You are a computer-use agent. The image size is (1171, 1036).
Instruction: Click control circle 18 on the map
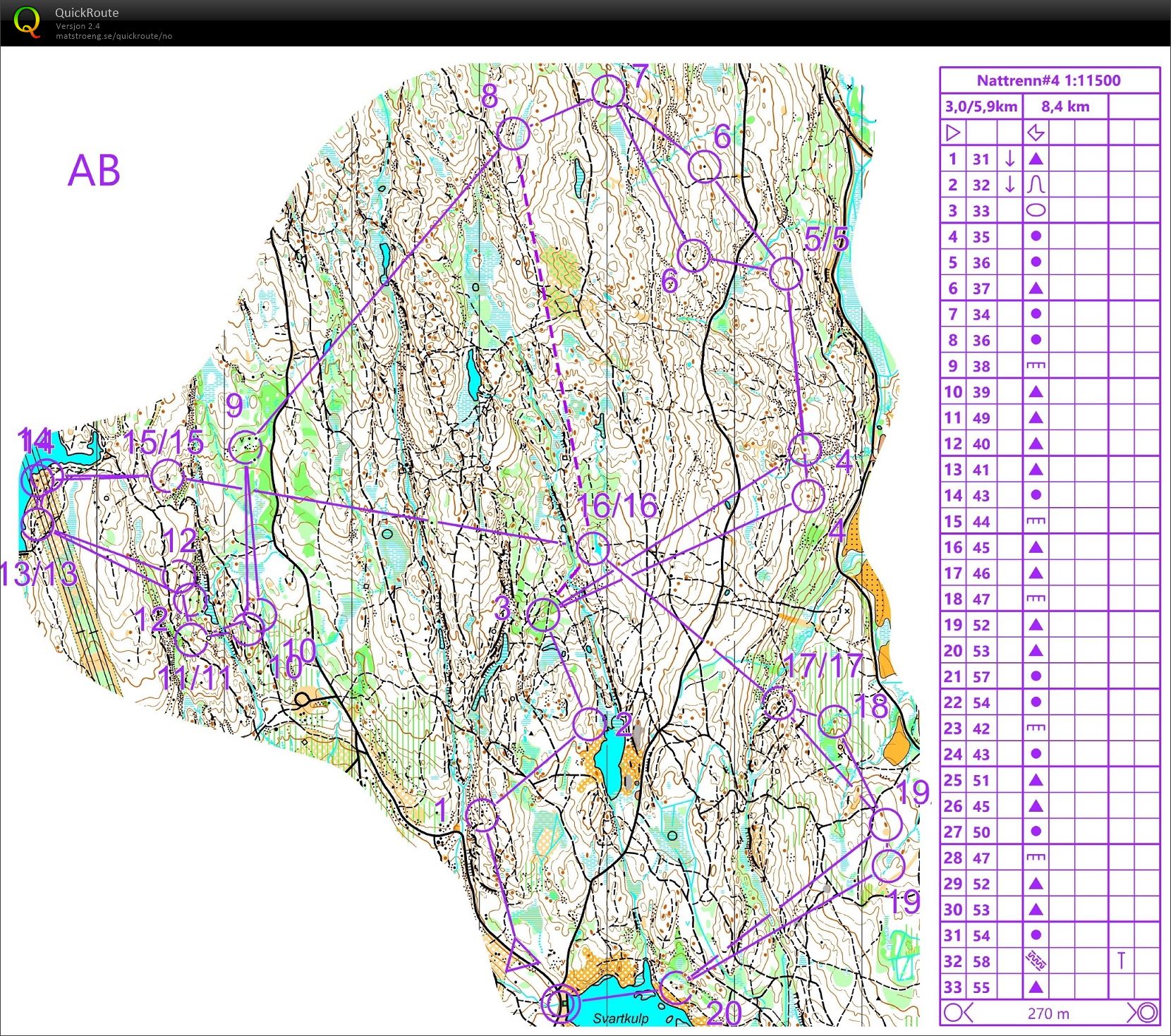pos(835,721)
